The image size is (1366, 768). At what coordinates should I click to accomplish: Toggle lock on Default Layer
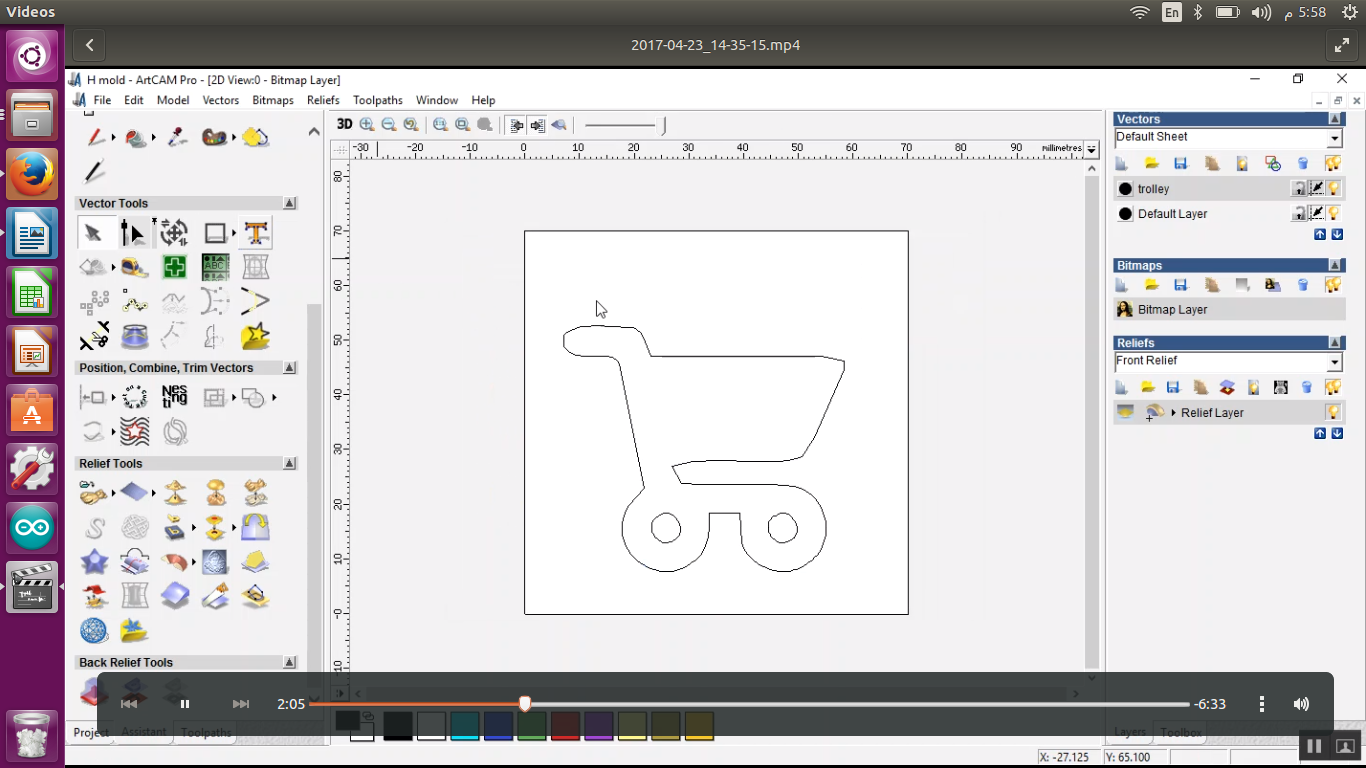click(1299, 213)
